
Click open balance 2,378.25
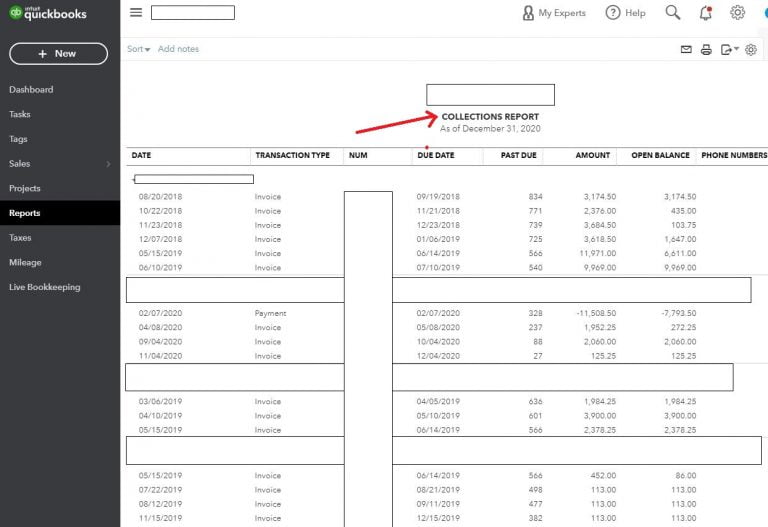[680, 430]
